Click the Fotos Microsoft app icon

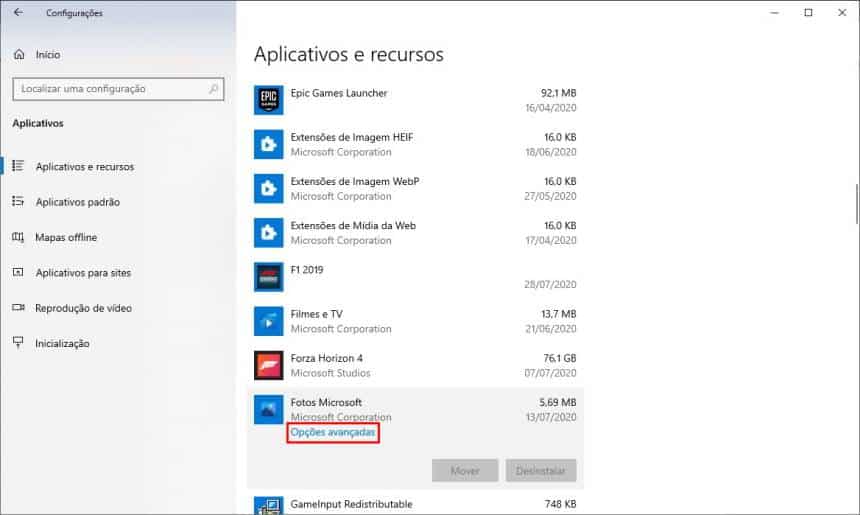point(268,410)
